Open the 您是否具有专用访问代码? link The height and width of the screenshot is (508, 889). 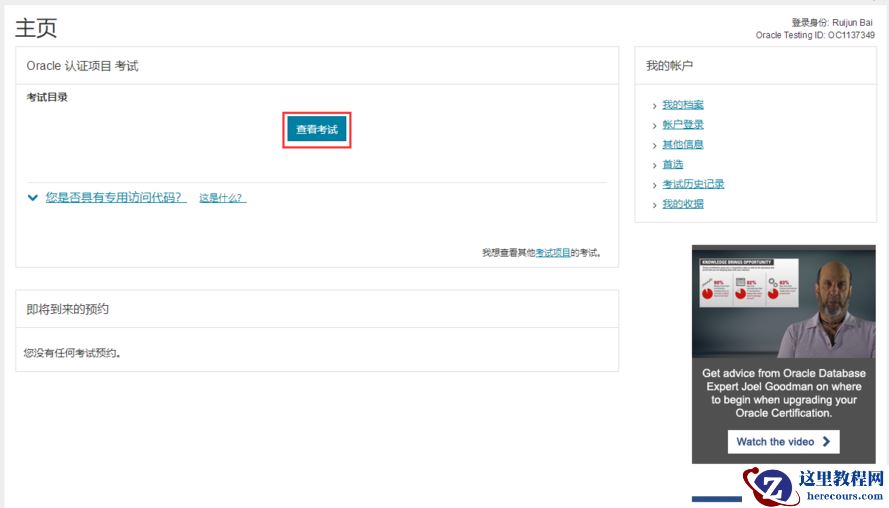116,197
